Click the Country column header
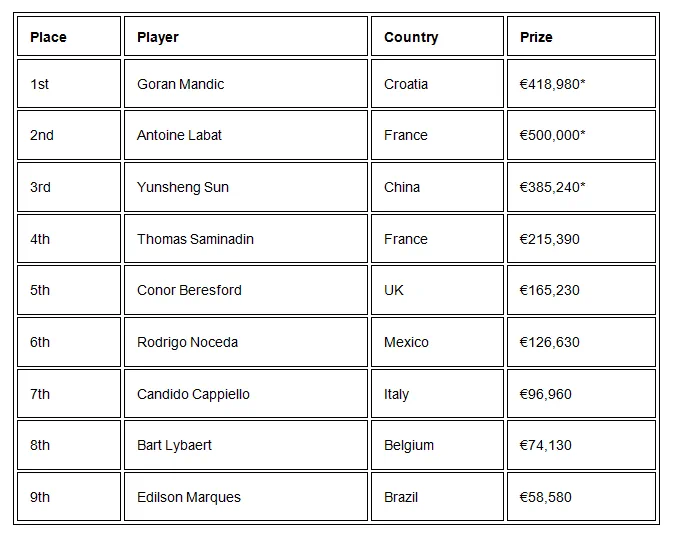 [x=411, y=37]
